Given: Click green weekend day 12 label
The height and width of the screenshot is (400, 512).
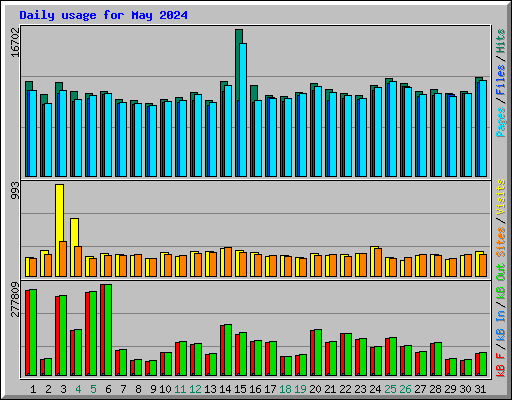Looking at the screenshot, I should [x=195, y=389].
